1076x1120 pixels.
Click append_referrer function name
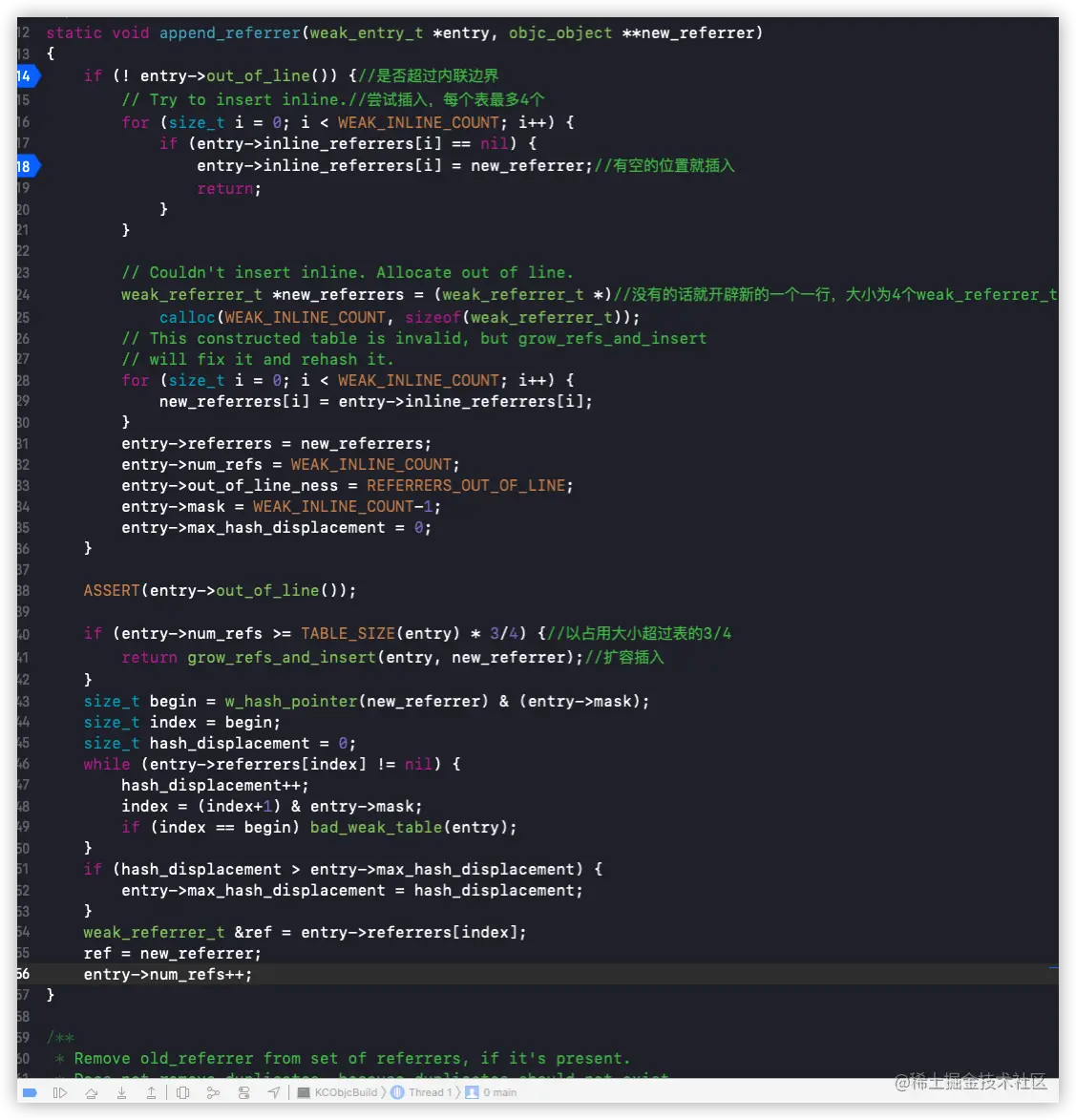click(x=230, y=32)
